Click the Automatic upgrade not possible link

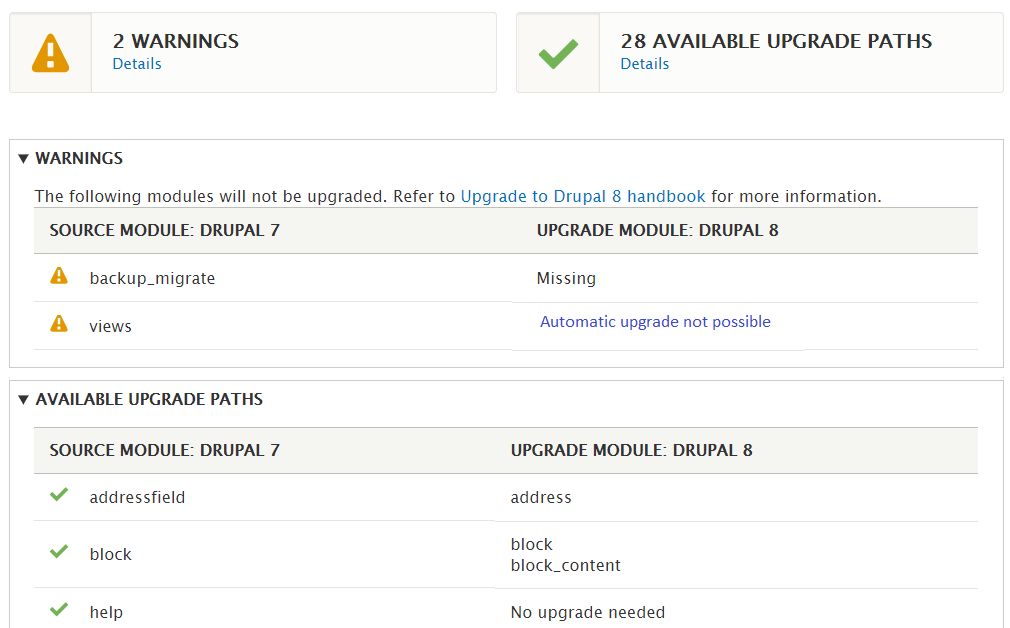pyautogui.click(x=656, y=321)
